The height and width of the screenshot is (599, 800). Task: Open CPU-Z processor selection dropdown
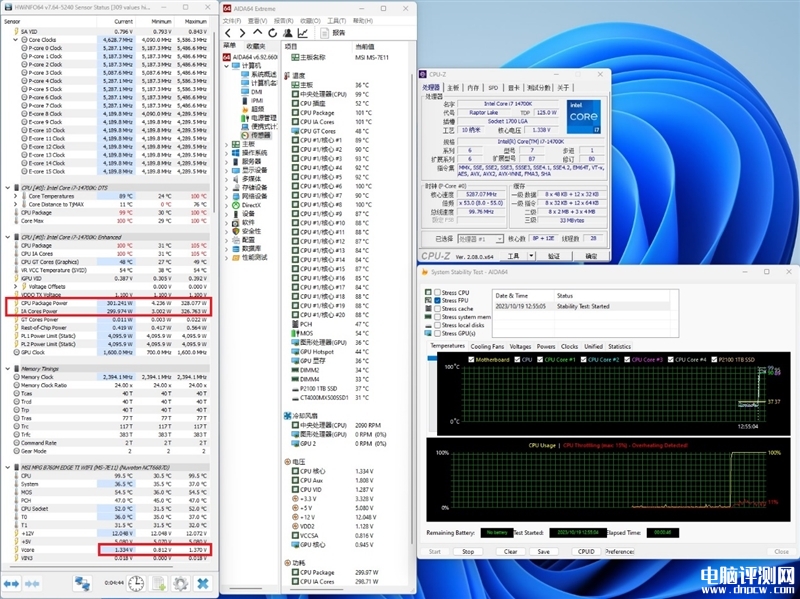coord(499,239)
